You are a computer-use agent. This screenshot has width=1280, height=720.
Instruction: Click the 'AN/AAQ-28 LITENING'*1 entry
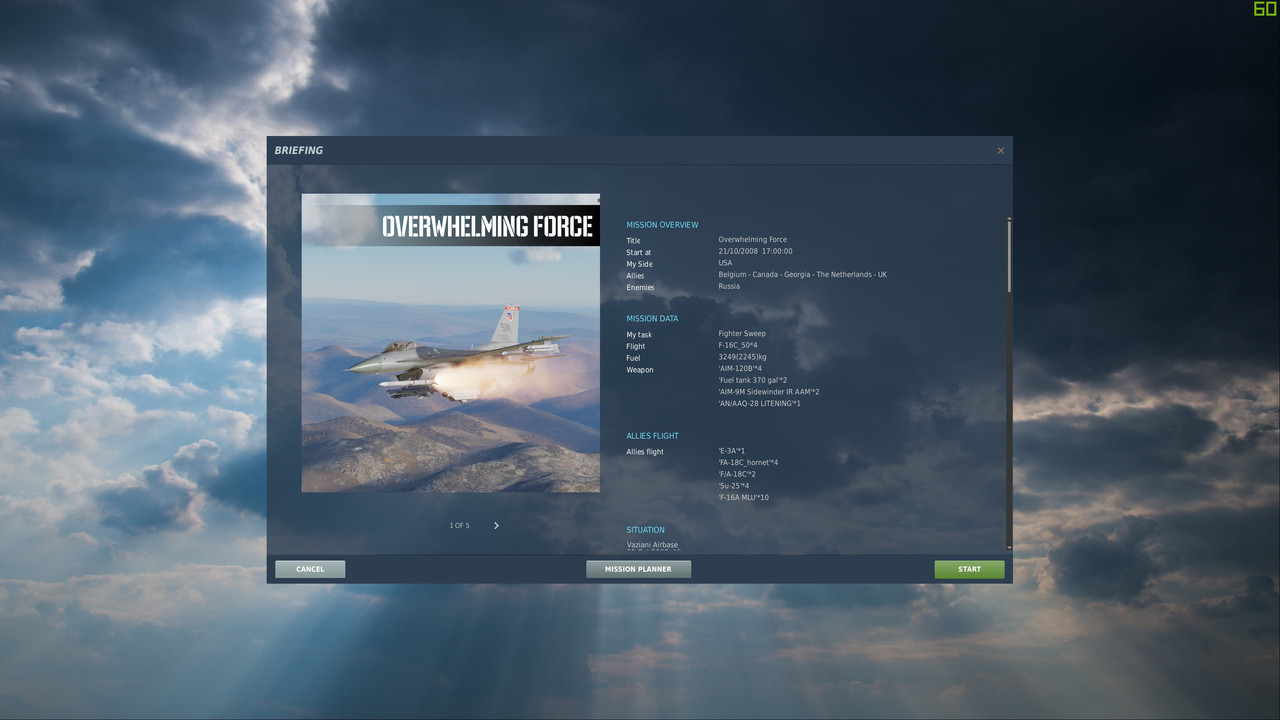(x=759, y=404)
